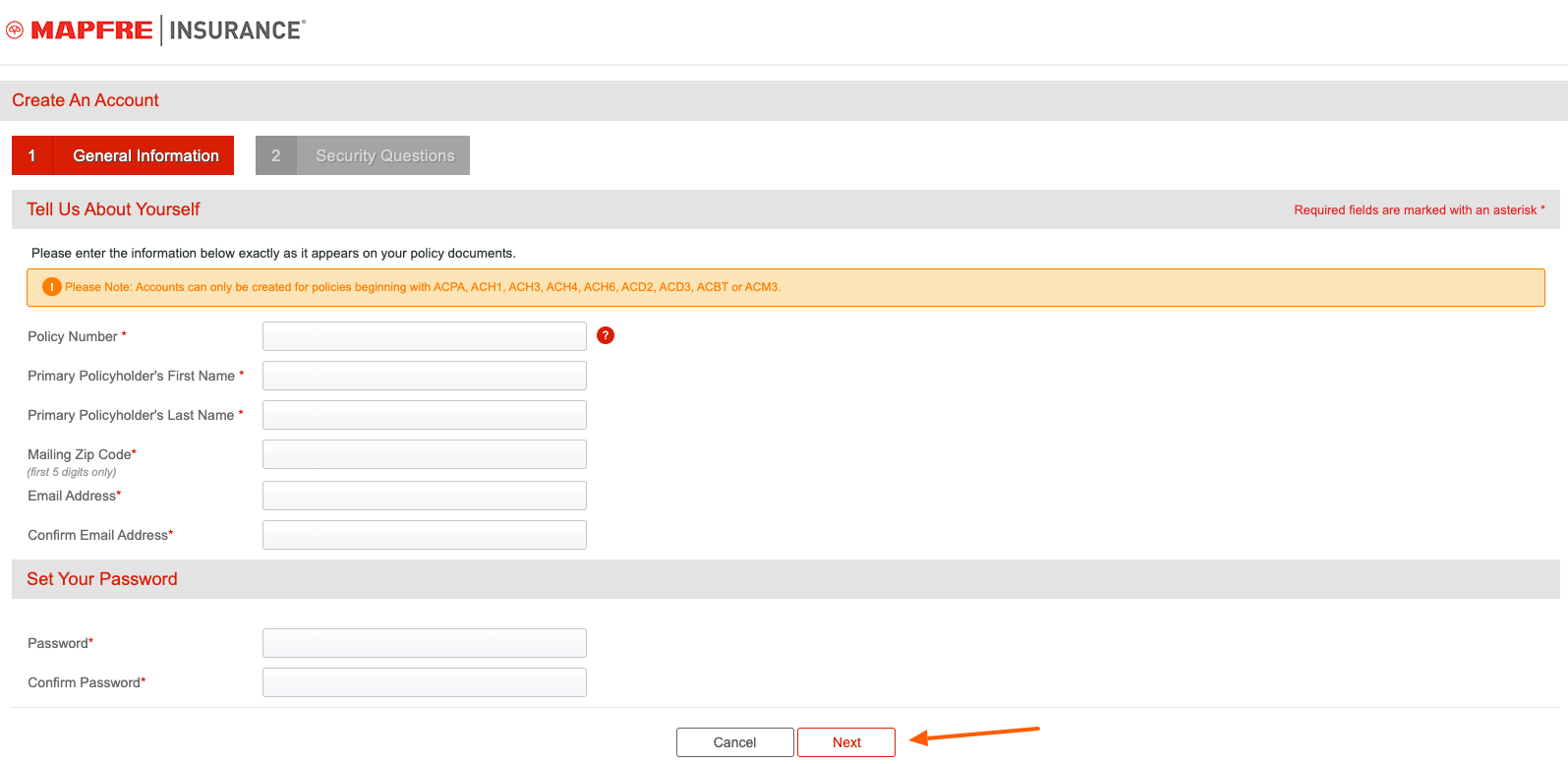
Task: Focus the Password input field
Action: pyautogui.click(x=425, y=643)
